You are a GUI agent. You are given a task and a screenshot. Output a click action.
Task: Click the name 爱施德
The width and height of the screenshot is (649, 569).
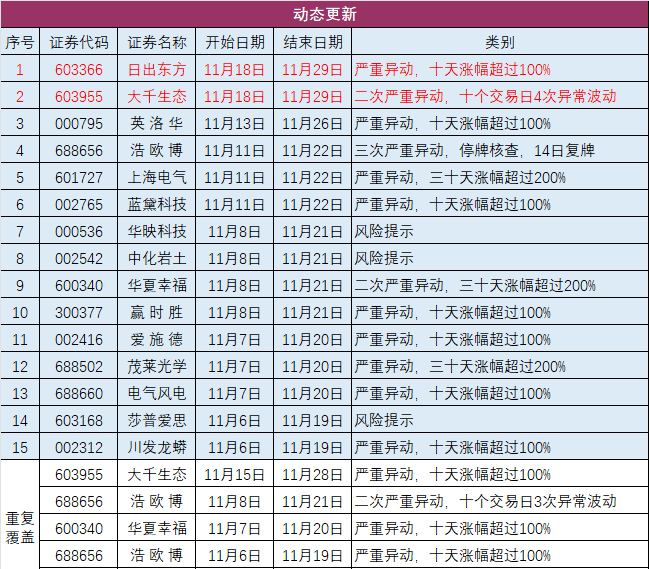(156, 340)
